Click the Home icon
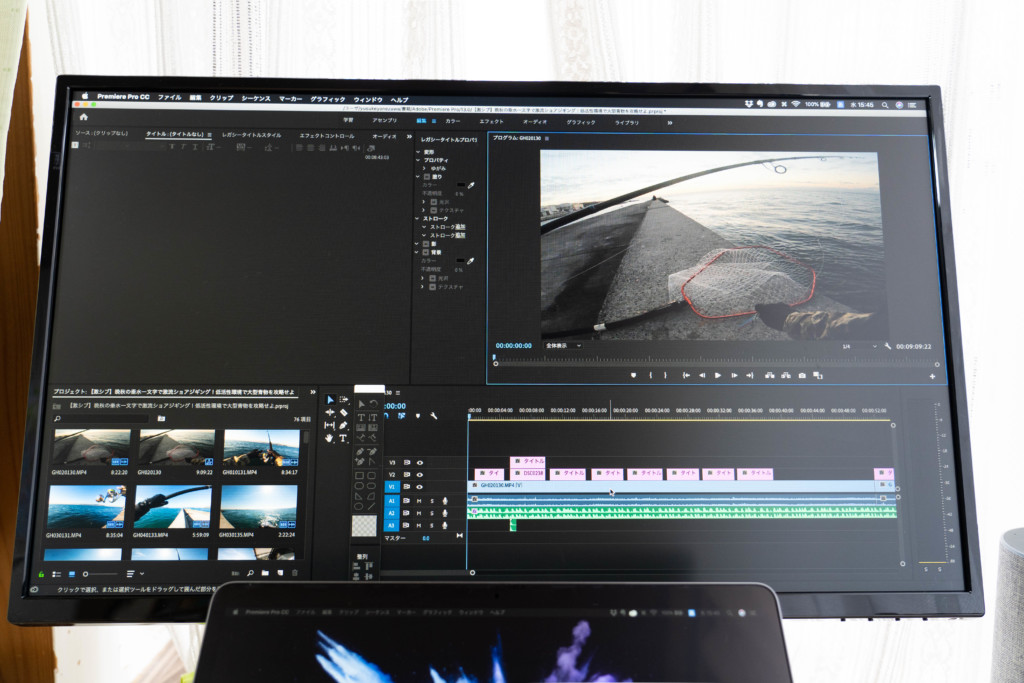This screenshot has height=683, width=1024. pos(84,117)
